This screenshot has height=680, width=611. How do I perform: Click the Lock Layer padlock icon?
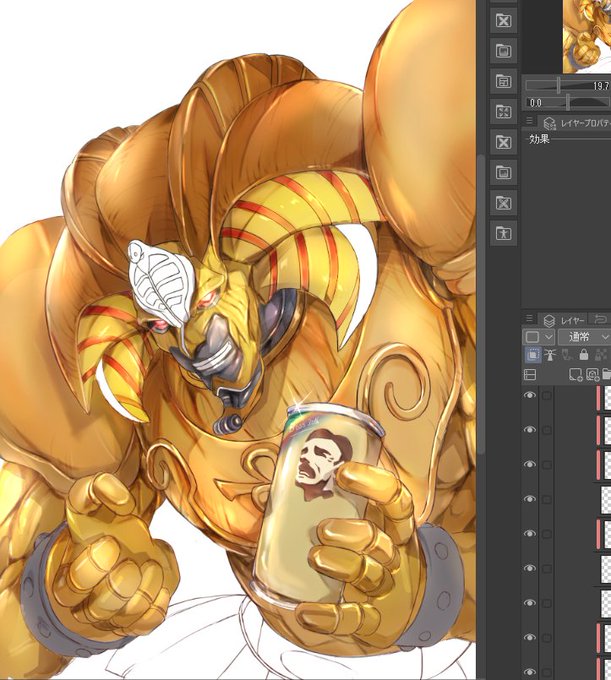pyautogui.click(x=584, y=355)
